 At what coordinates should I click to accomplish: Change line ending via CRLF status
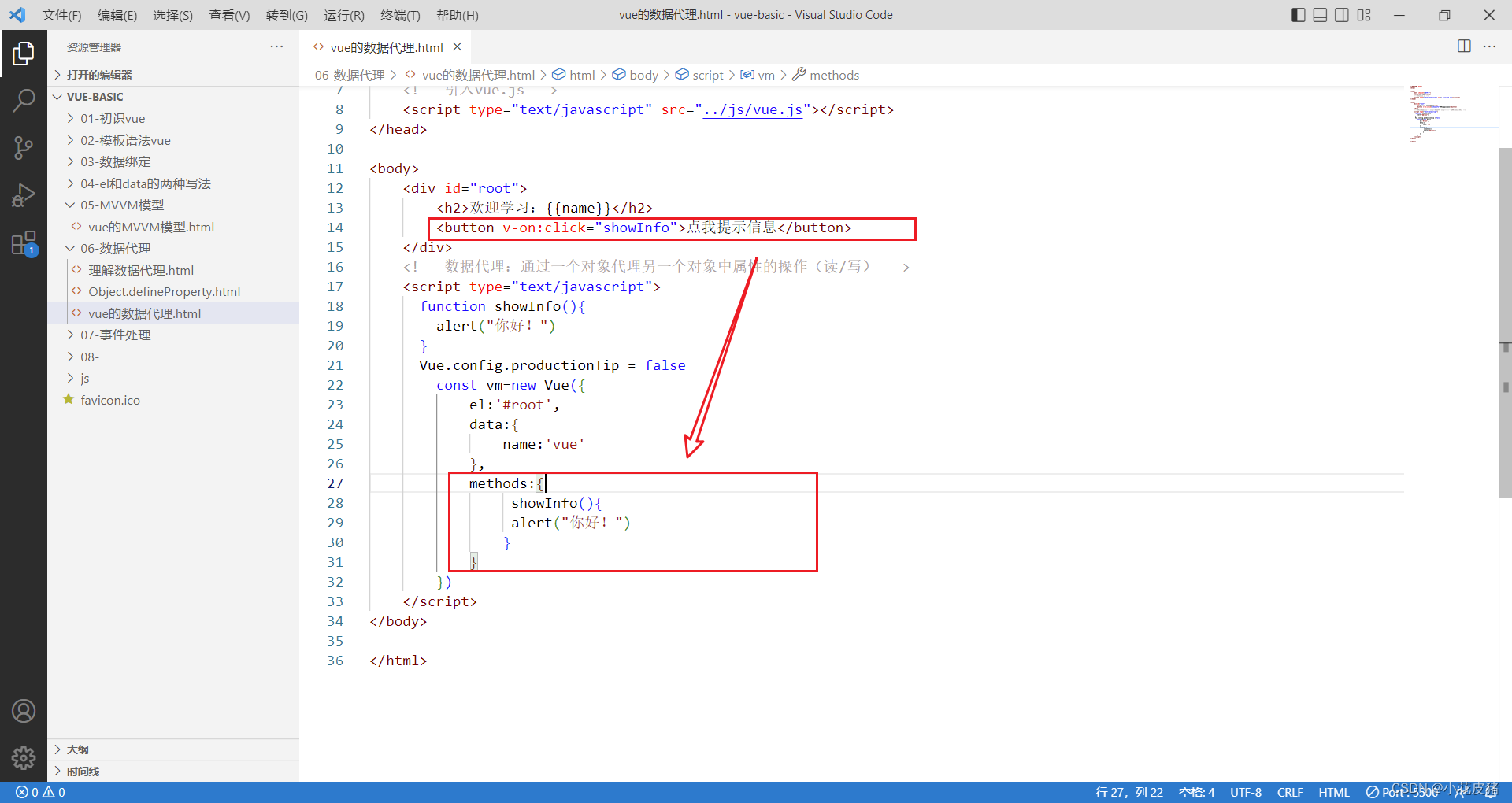(1290, 792)
